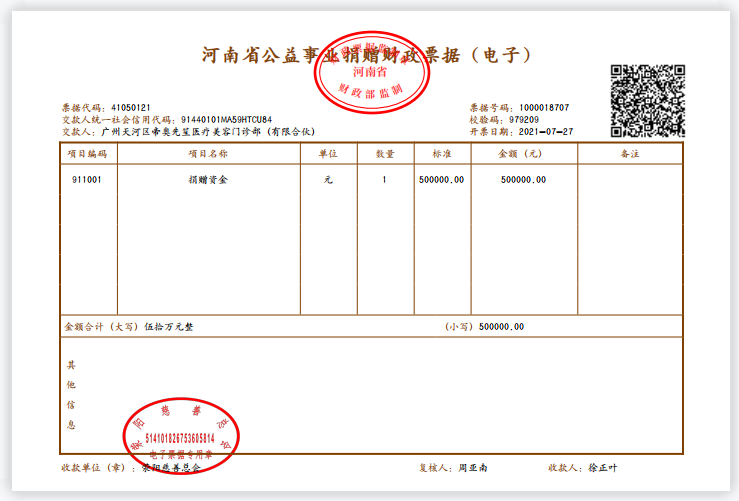Click the 金额（元） column header
739x501 pixels.
point(520,154)
